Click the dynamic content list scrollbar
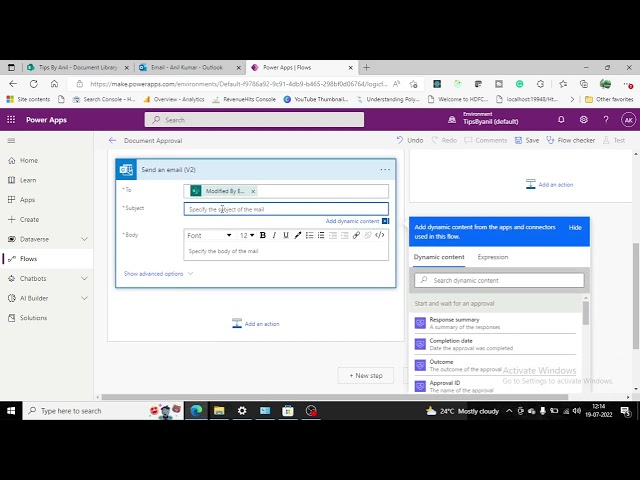Screen dimensions: 640x480 click(x=586, y=313)
